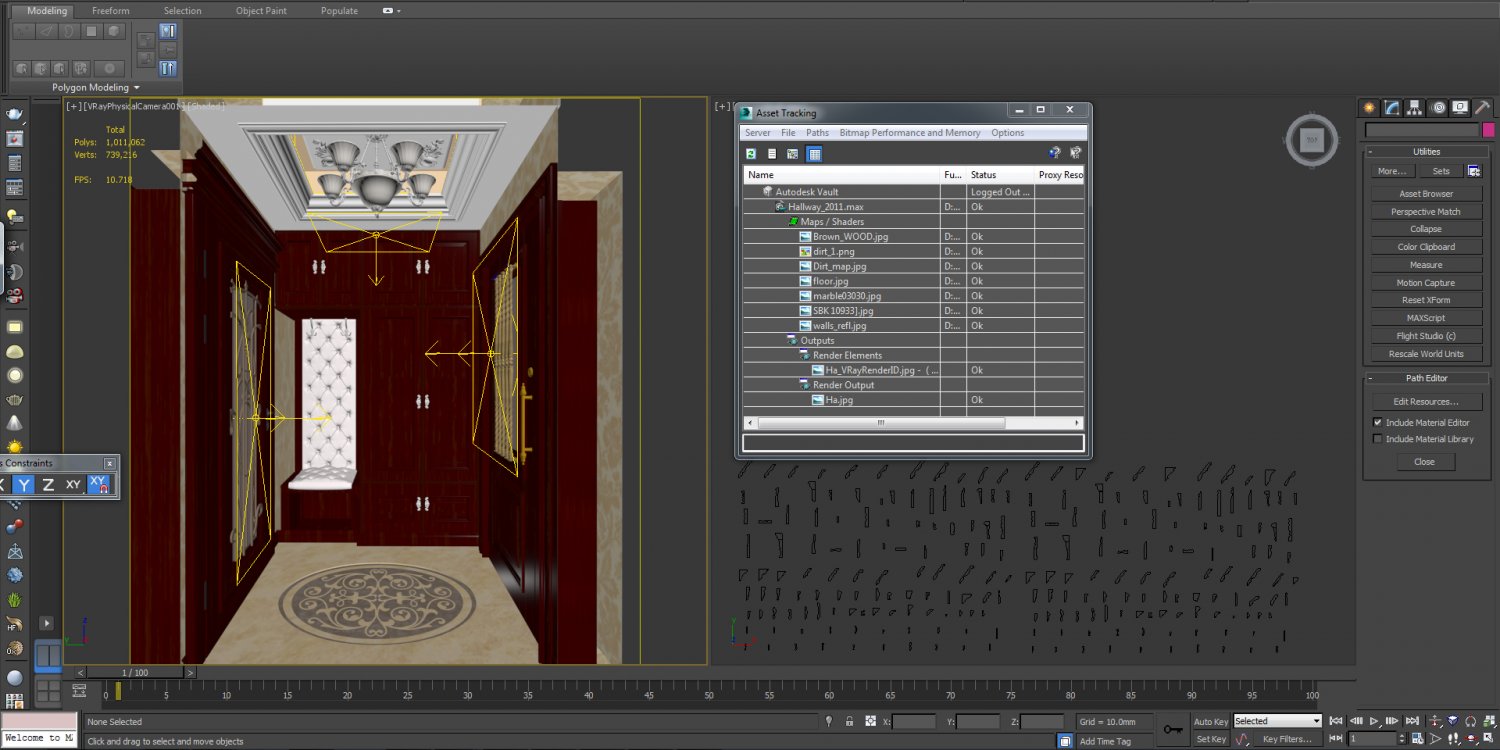
Task: Disable the Include Material Editor checkbox
Action: click(1377, 422)
